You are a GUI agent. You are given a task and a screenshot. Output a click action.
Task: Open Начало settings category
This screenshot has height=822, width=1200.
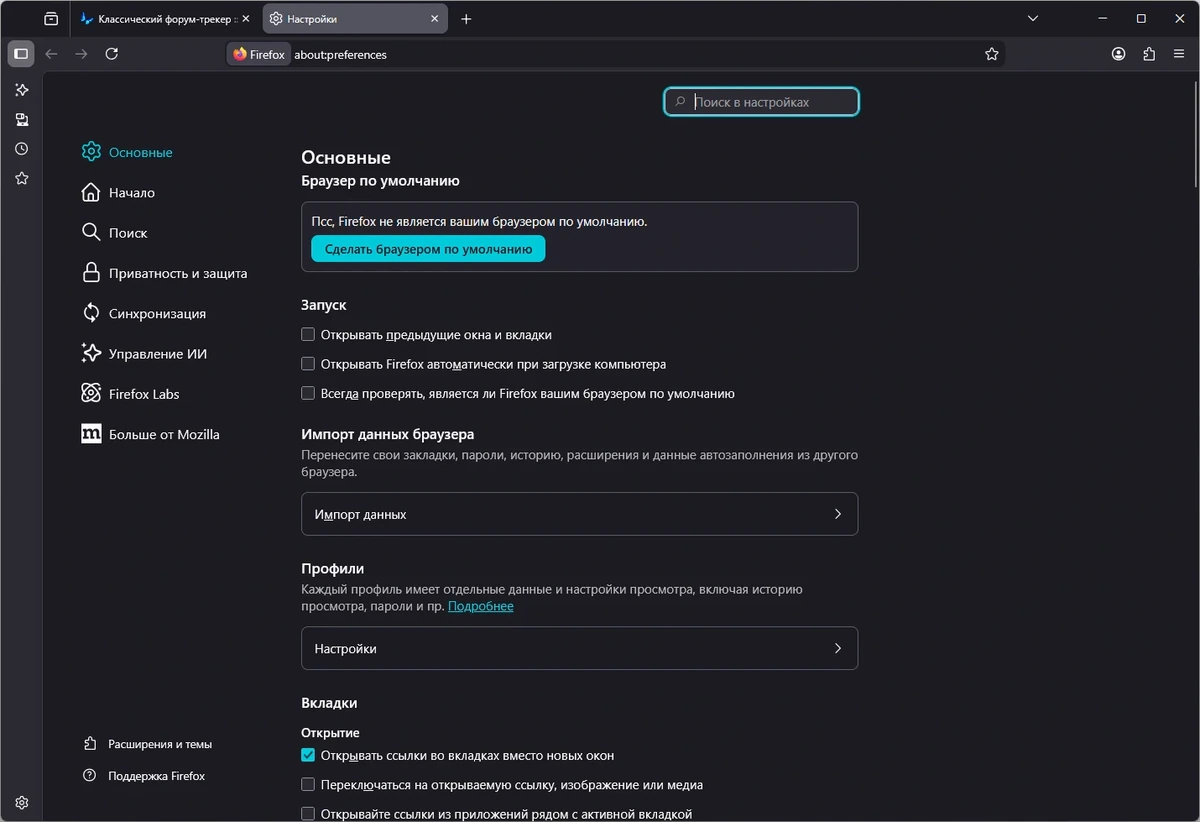[131, 192]
